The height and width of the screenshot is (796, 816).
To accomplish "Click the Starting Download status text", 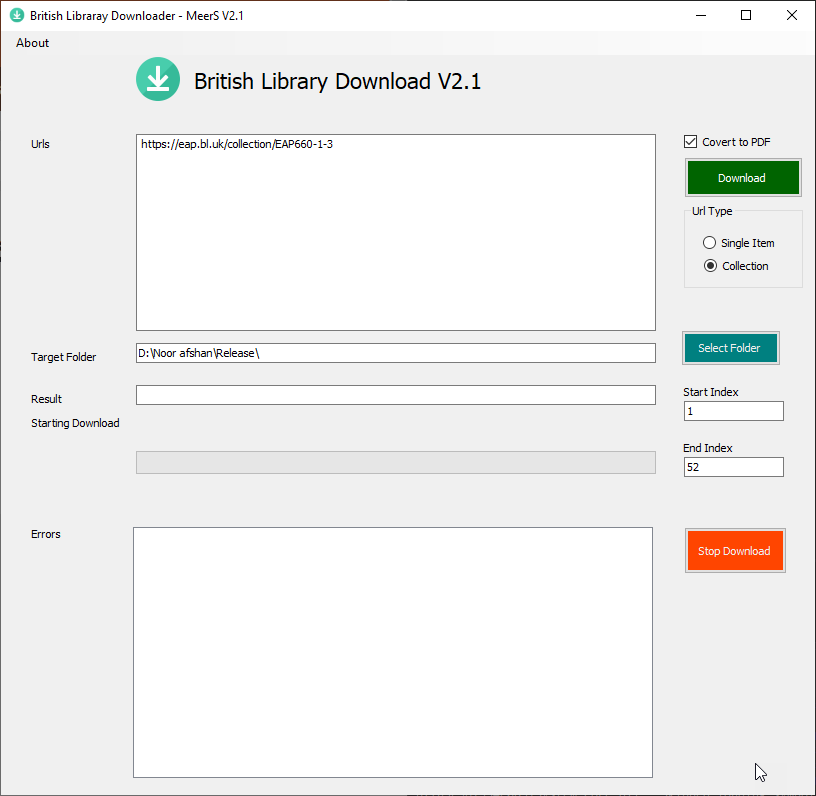I will pyautogui.click(x=75, y=423).
